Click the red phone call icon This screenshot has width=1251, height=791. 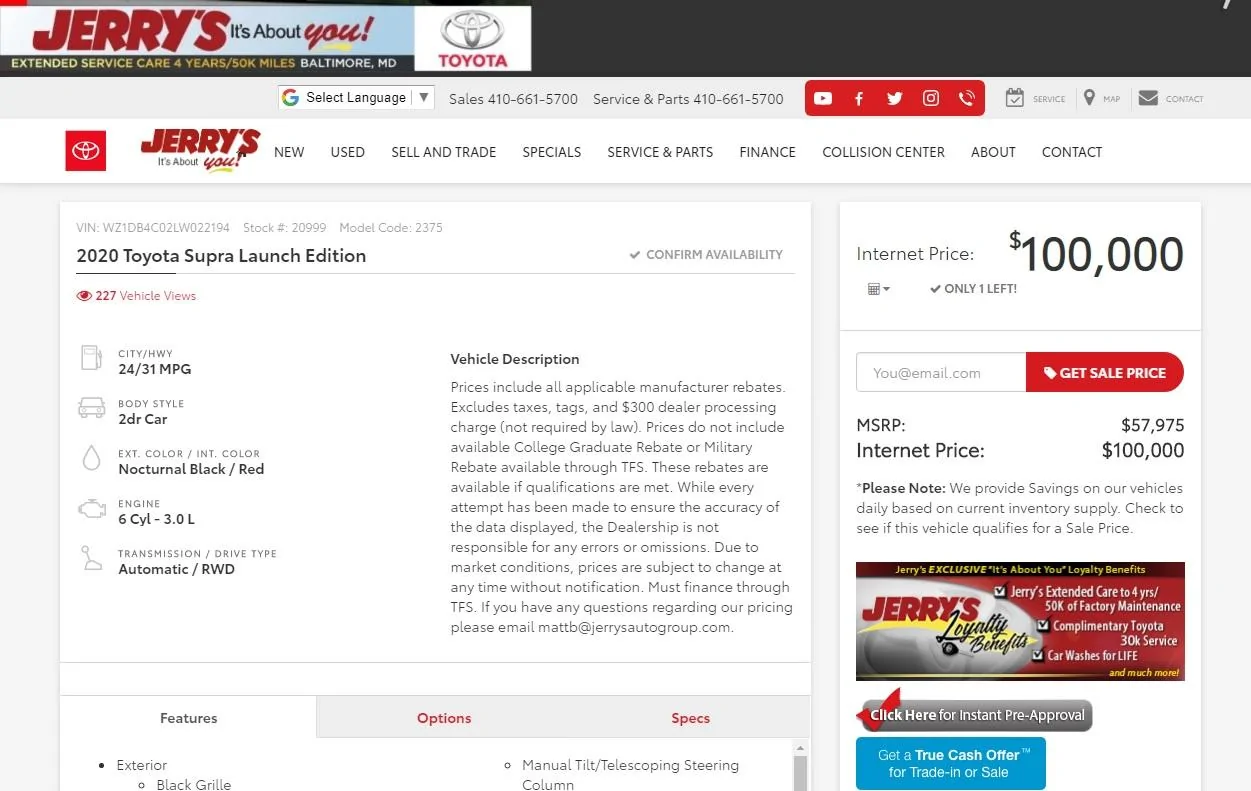click(966, 98)
